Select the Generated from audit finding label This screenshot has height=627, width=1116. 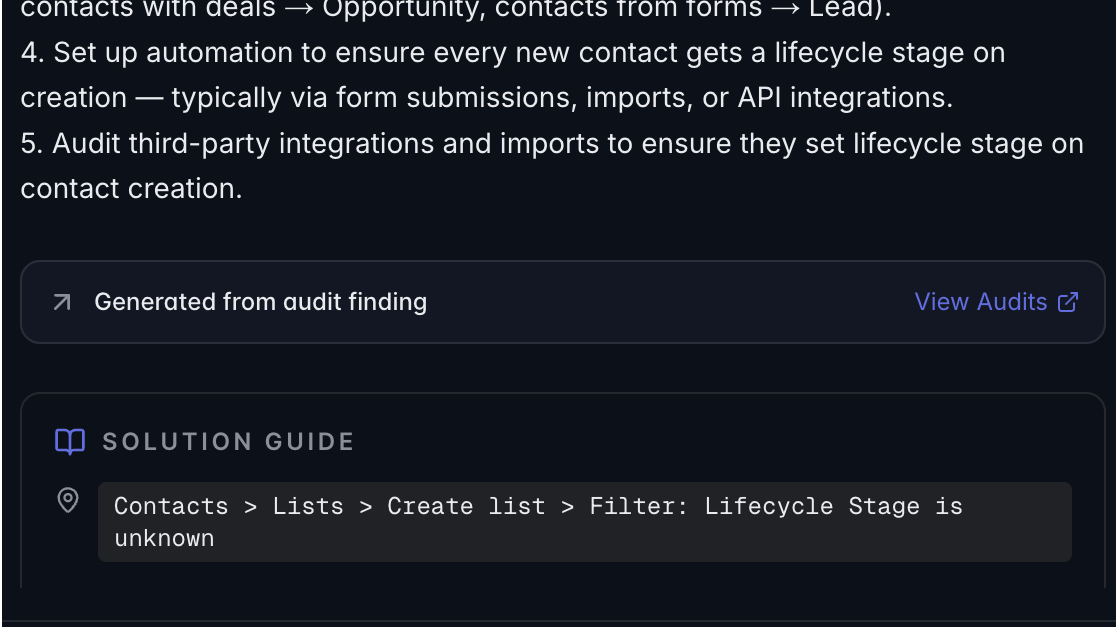[x=260, y=302]
